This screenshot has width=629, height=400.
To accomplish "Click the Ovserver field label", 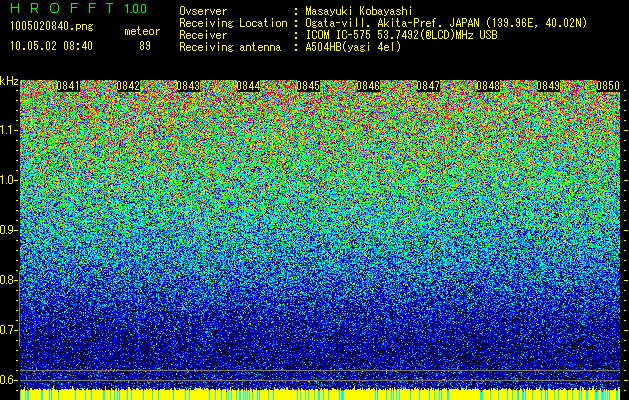I will pos(203,11).
